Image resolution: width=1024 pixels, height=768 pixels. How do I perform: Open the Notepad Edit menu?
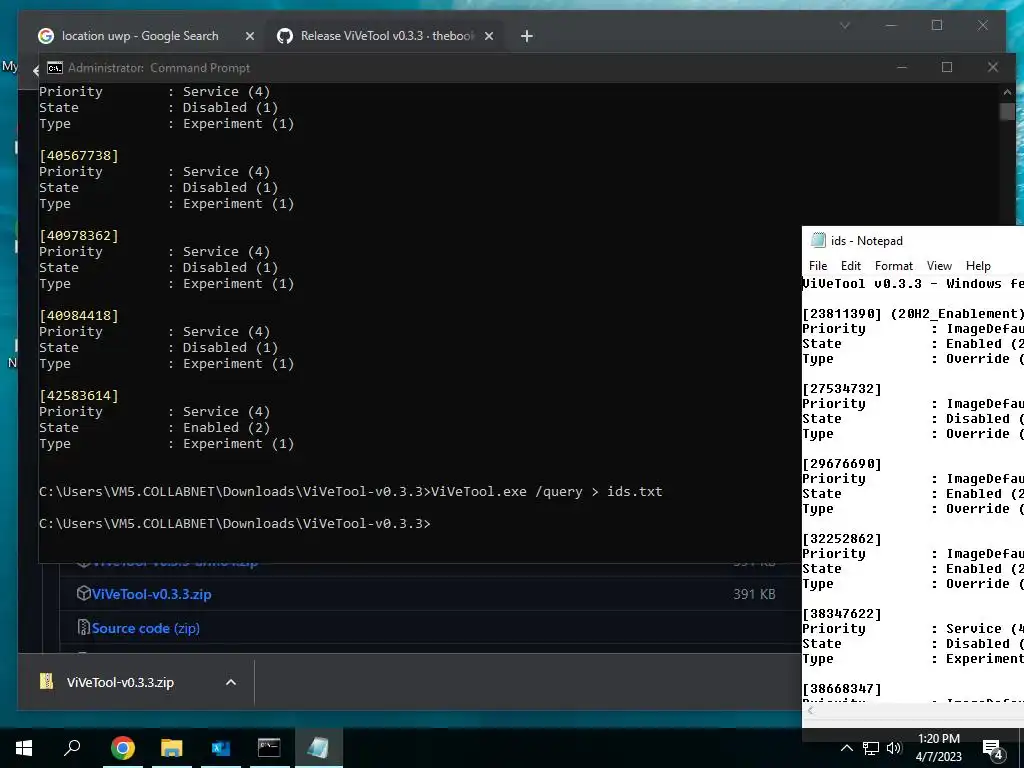(x=850, y=266)
